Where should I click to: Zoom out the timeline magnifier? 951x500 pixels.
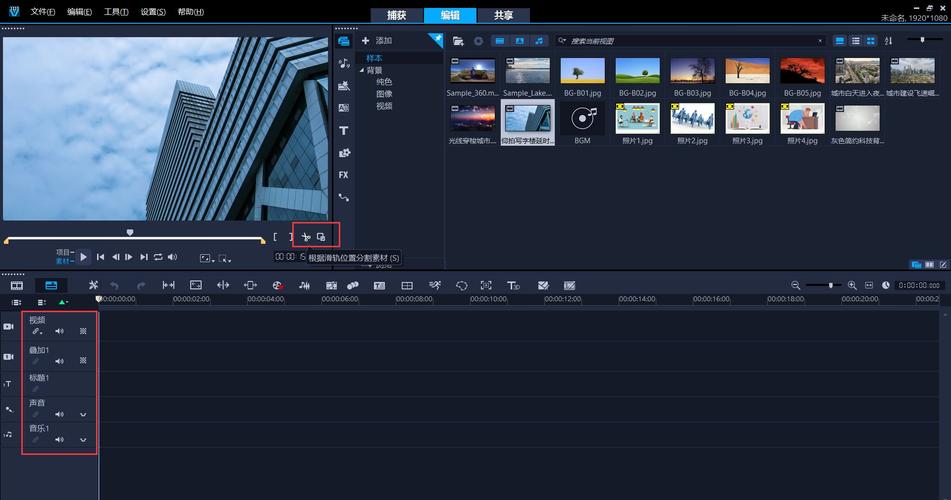click(x=796, y=285)
